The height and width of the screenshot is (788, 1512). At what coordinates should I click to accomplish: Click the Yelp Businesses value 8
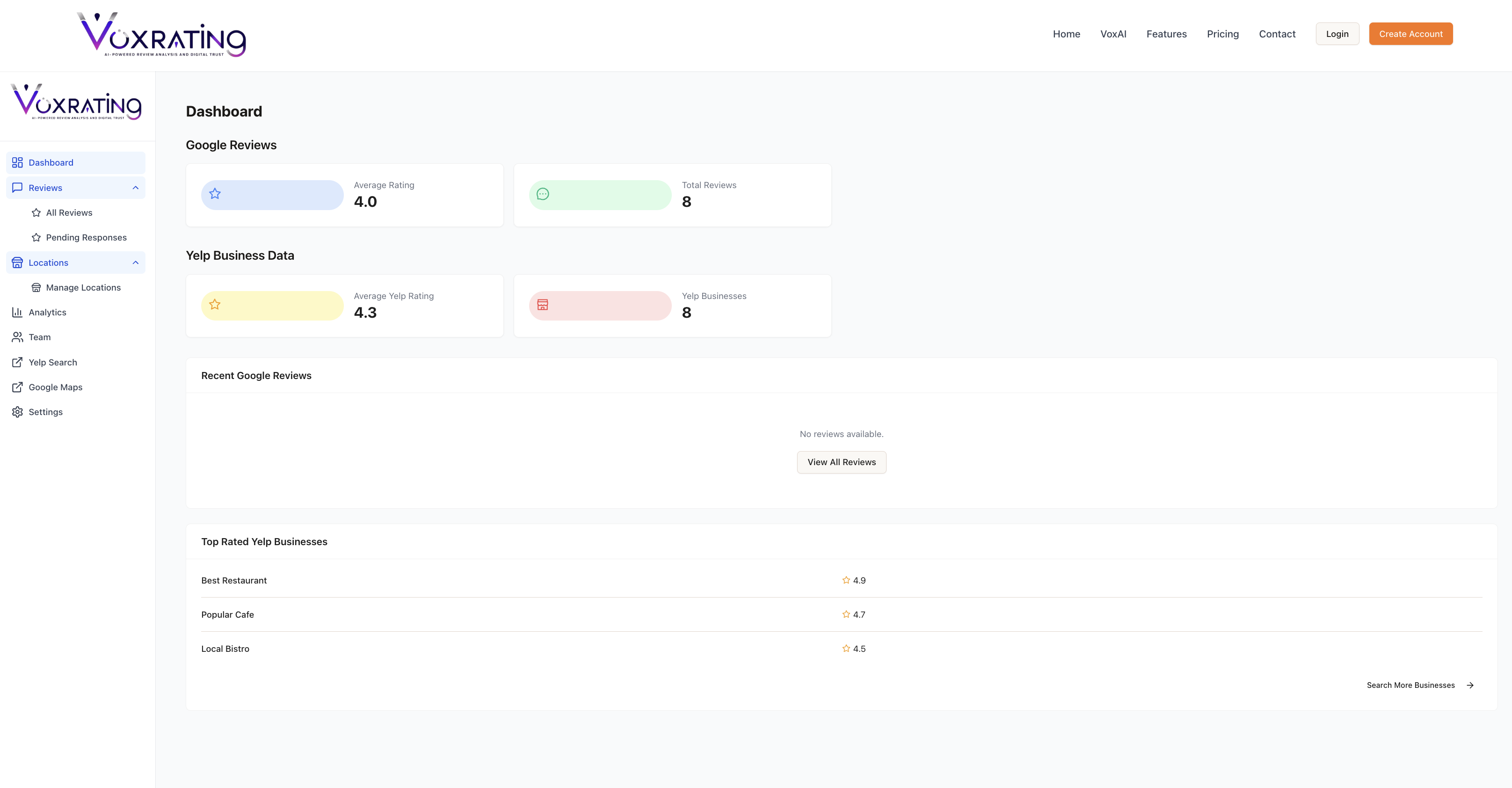pyautogui.click(x=687, y=313)
